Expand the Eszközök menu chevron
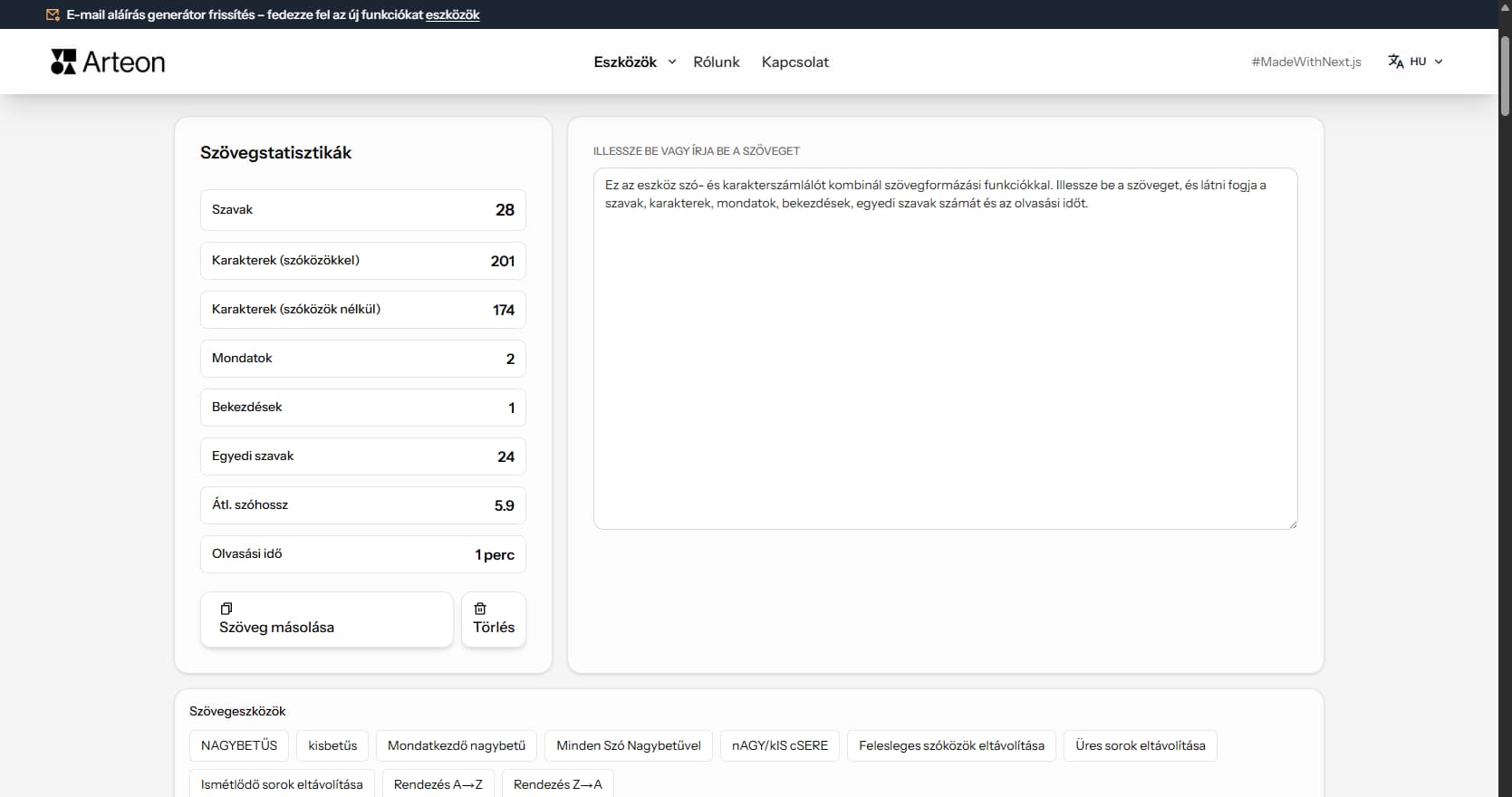The height and width of the screenshot is (797, 1512). tap(672, 62)
